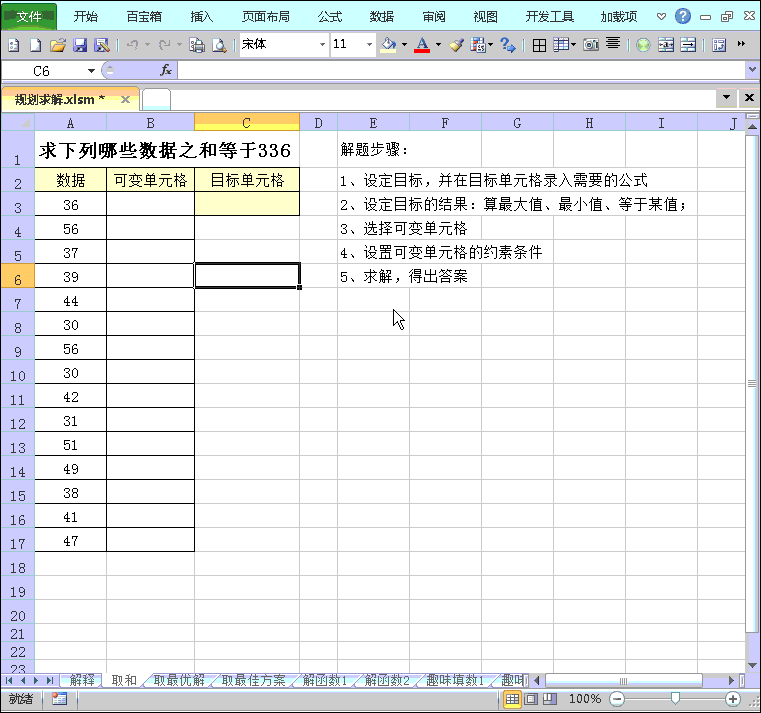Screen dimensions: 761x713
Task: Click the blue Help question mark icon
Action: tap(682, 16)
